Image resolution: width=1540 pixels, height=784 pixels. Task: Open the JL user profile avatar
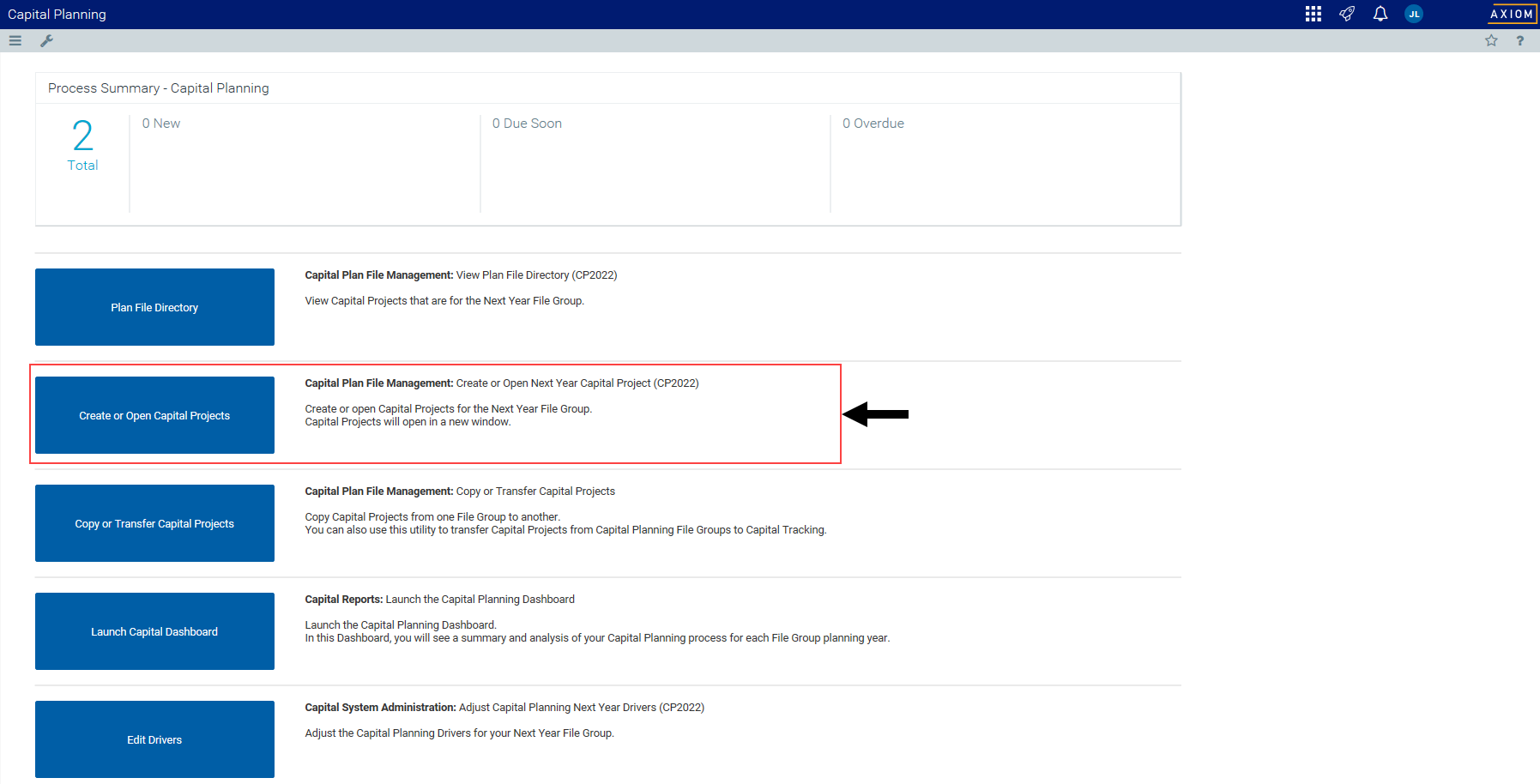[1414, 14]
